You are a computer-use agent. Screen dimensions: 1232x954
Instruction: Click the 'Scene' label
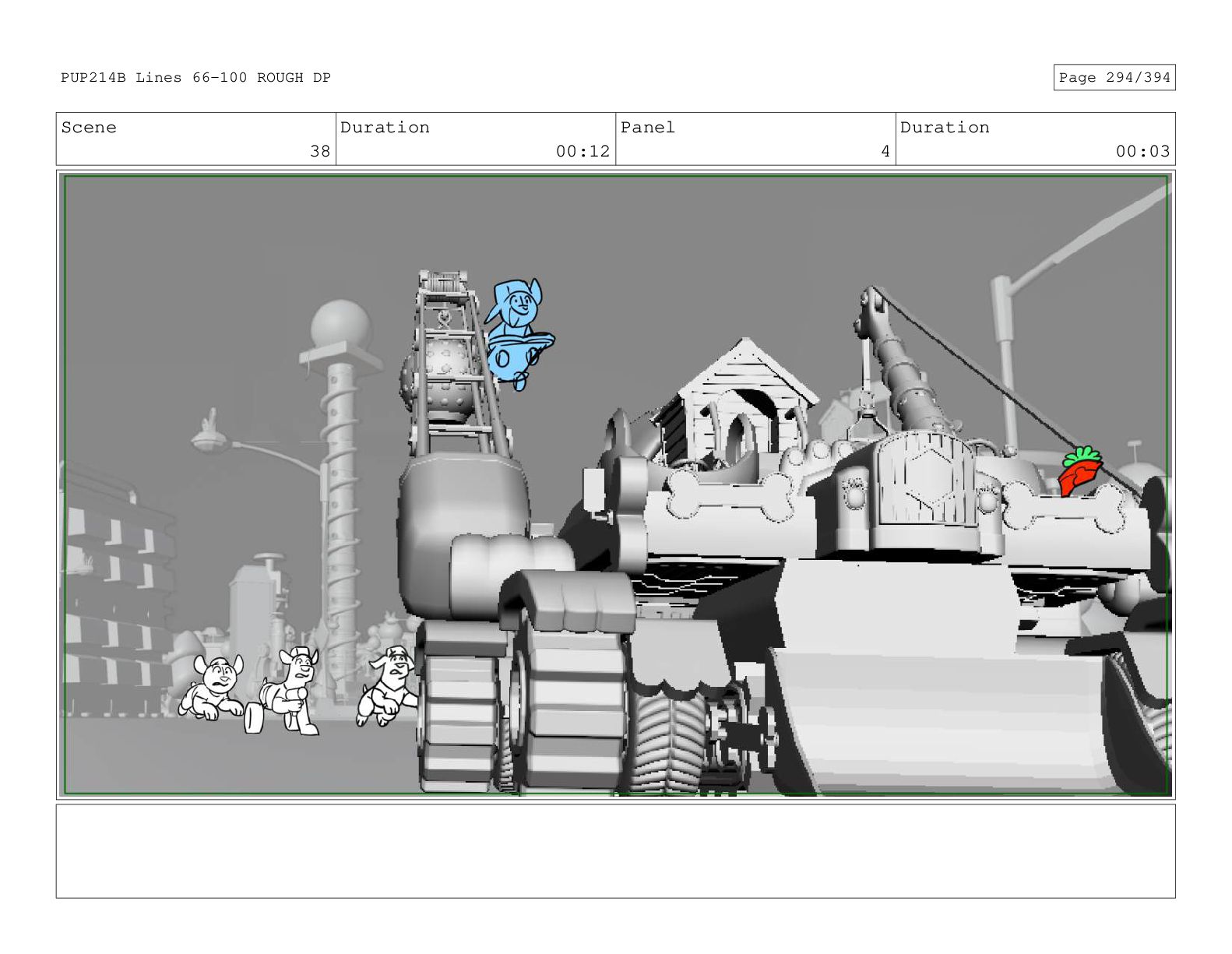coord(89,128)
